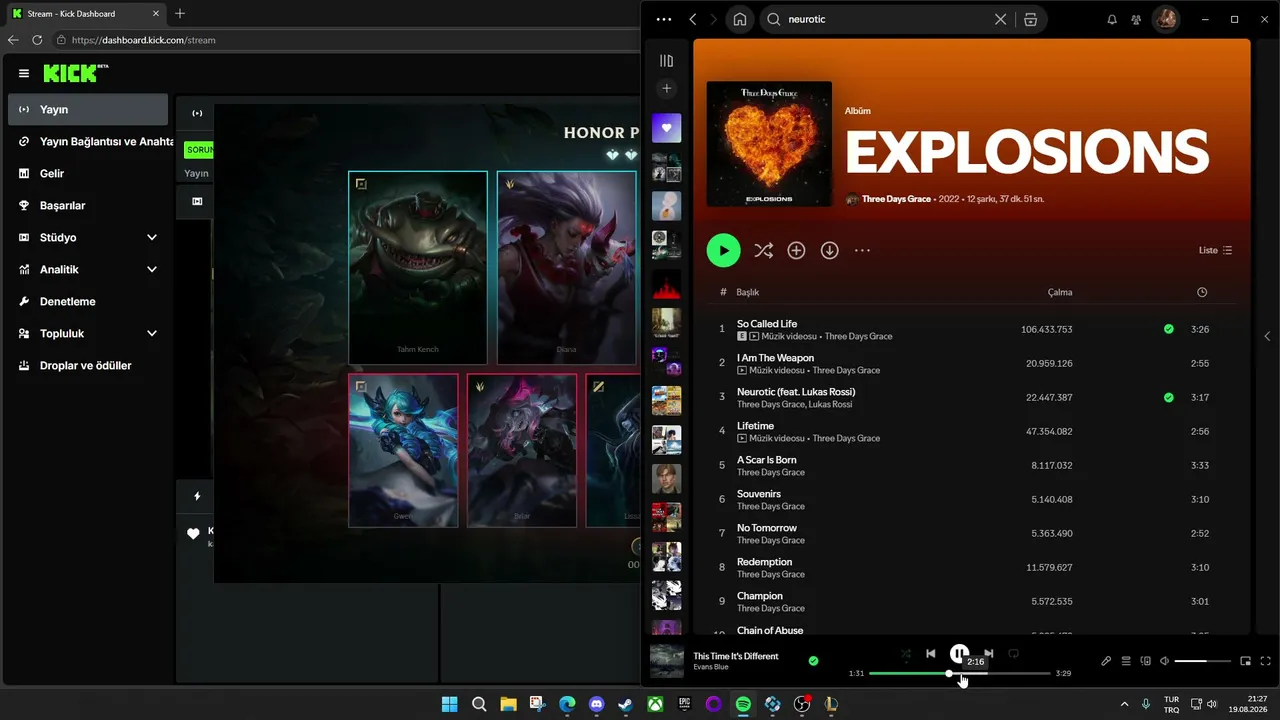Open the Liste view options dropdown

[1215, 250]
